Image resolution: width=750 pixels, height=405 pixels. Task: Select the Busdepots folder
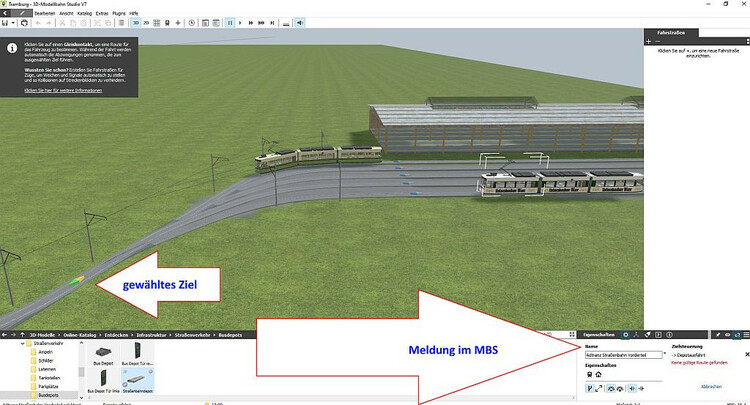coord(48,395)
